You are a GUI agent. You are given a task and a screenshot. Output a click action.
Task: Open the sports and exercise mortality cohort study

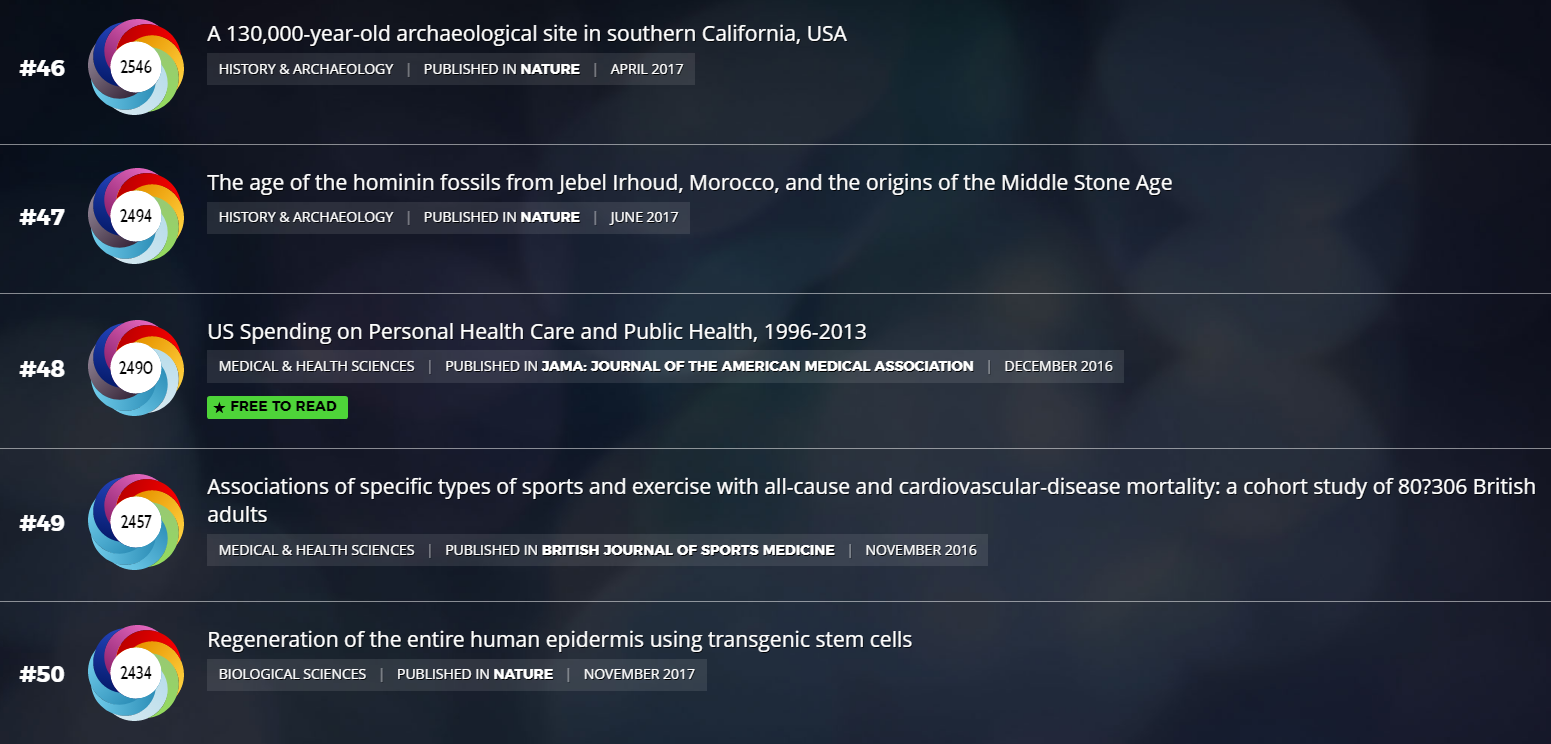[871, 501]
